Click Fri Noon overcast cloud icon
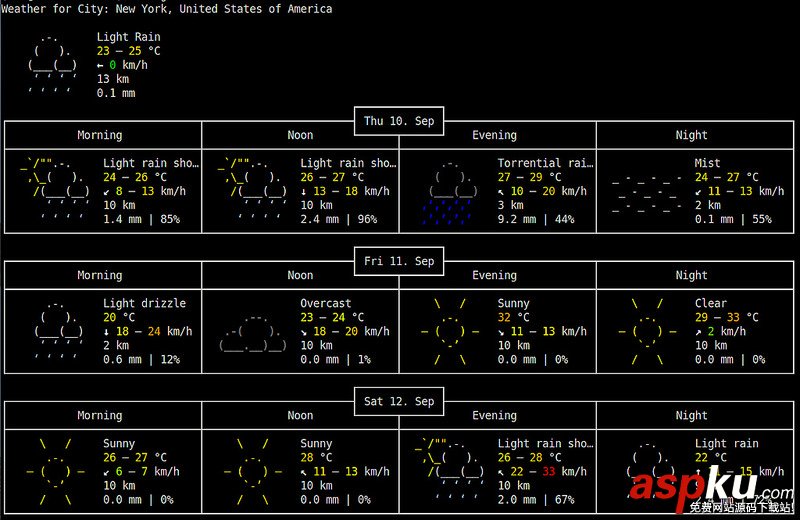This screenshot has height=520, width=800. point(253,334)
